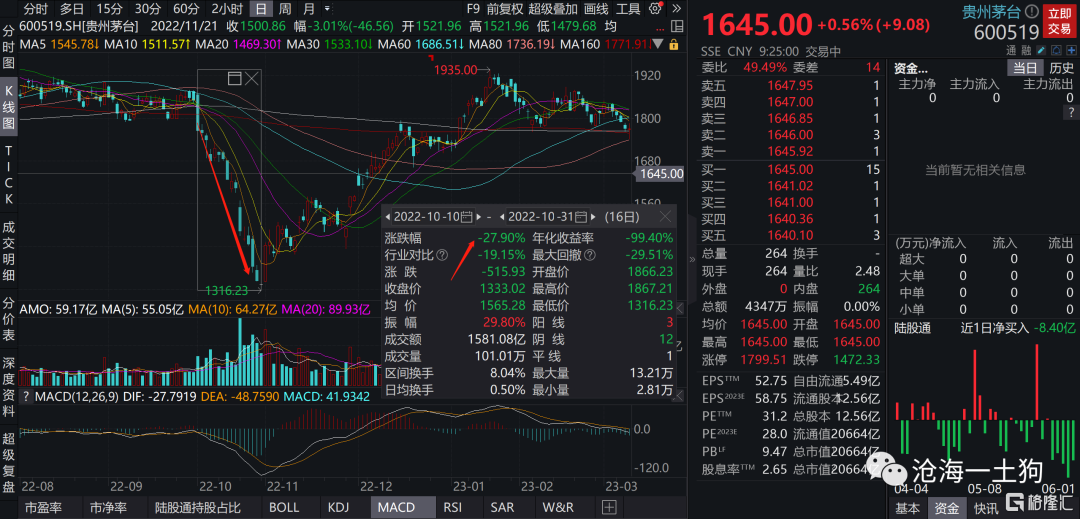
Task: Click the question mark before MACD label
Action: (x=26, y=396)
